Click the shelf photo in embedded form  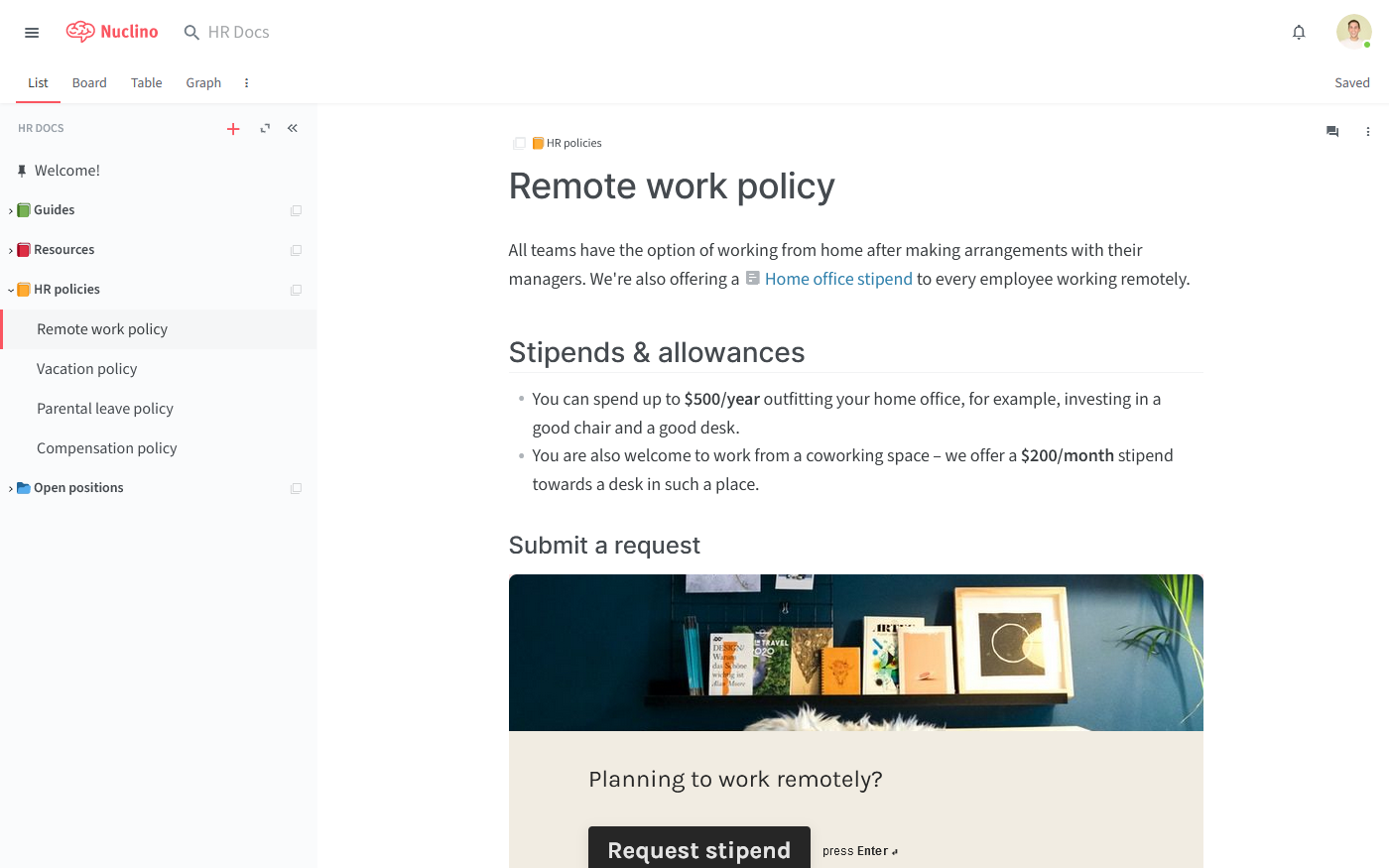(856, 653)
